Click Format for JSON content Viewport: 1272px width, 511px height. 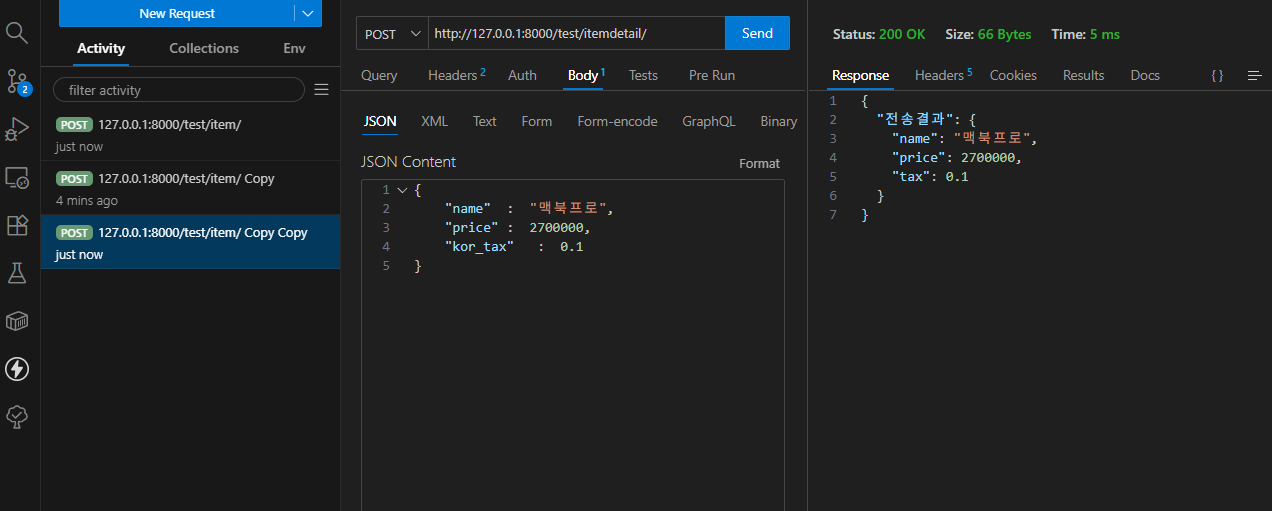click(x=759, y=163)
